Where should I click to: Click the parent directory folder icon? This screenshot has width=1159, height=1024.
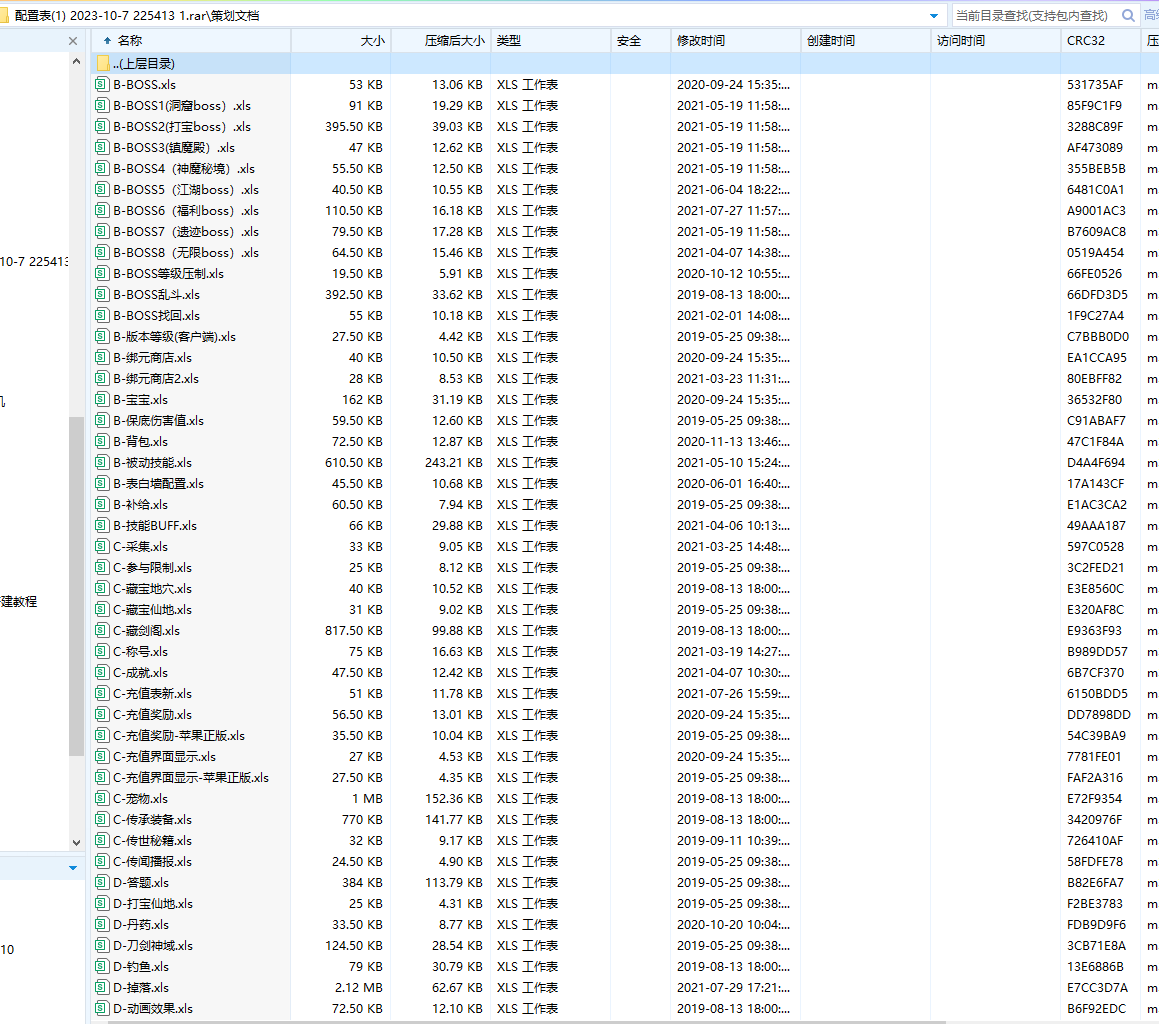click(103, 64)
